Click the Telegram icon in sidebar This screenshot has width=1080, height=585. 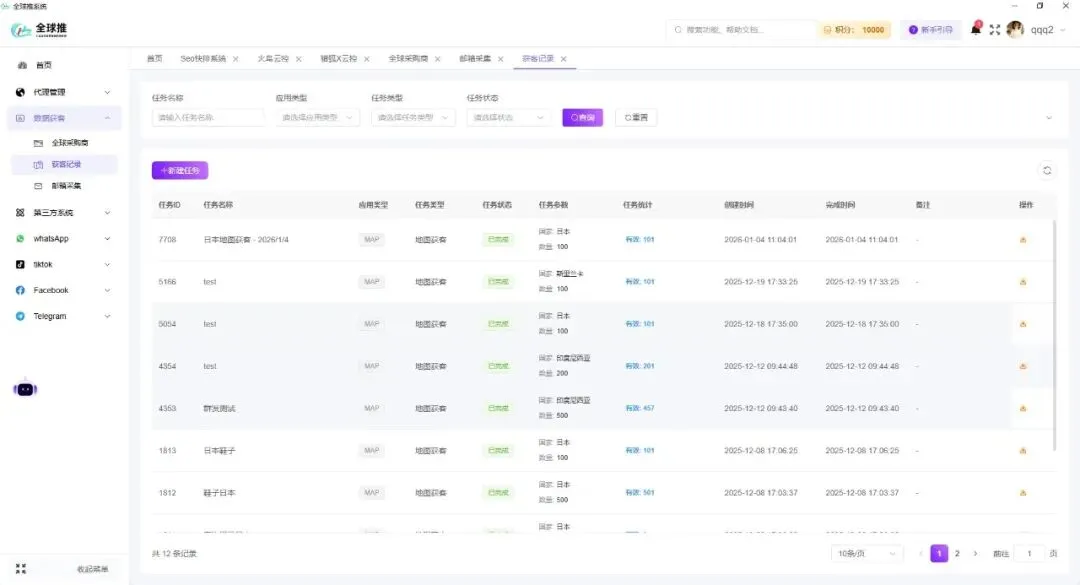(20, 316)
